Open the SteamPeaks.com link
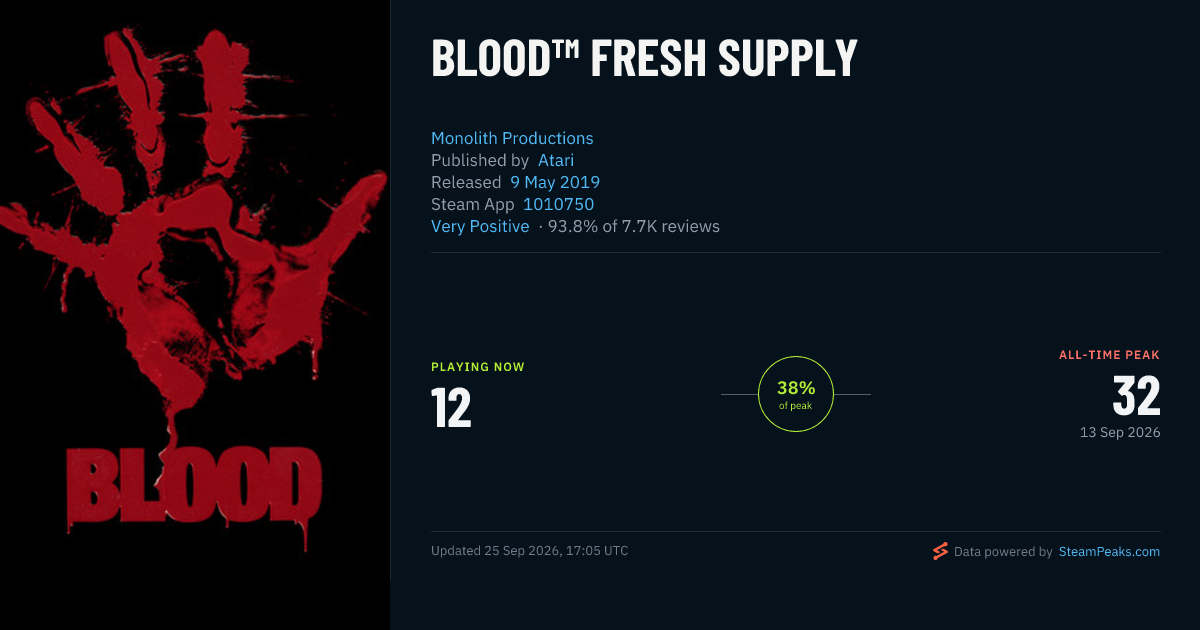Image resolution: width=1200 pixels, height=630 pixels. [x=1109, y=551]
